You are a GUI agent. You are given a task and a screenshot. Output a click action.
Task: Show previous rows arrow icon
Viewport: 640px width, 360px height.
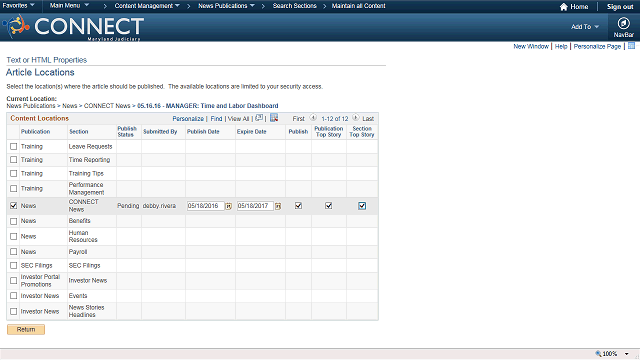tap(313, 118)
